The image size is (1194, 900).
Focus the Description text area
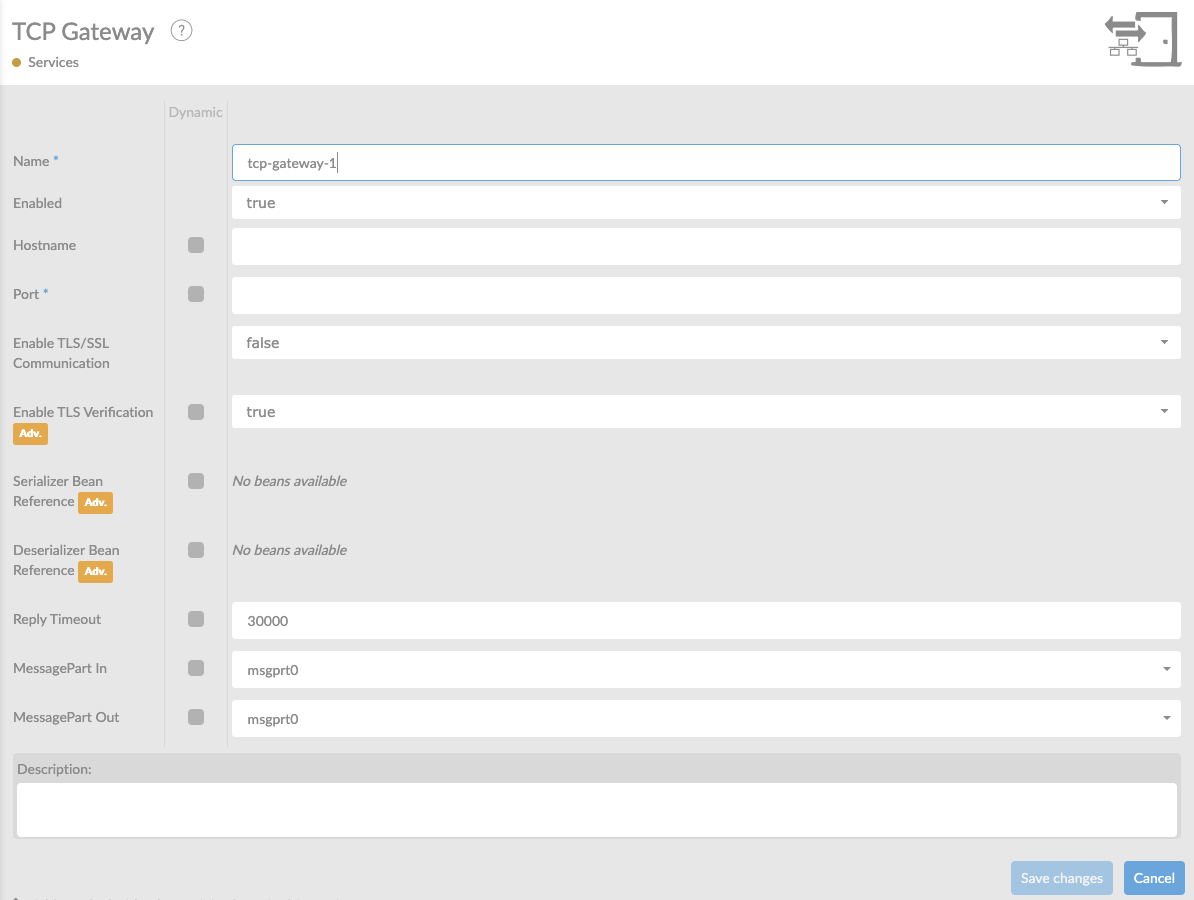coord(597,810)
